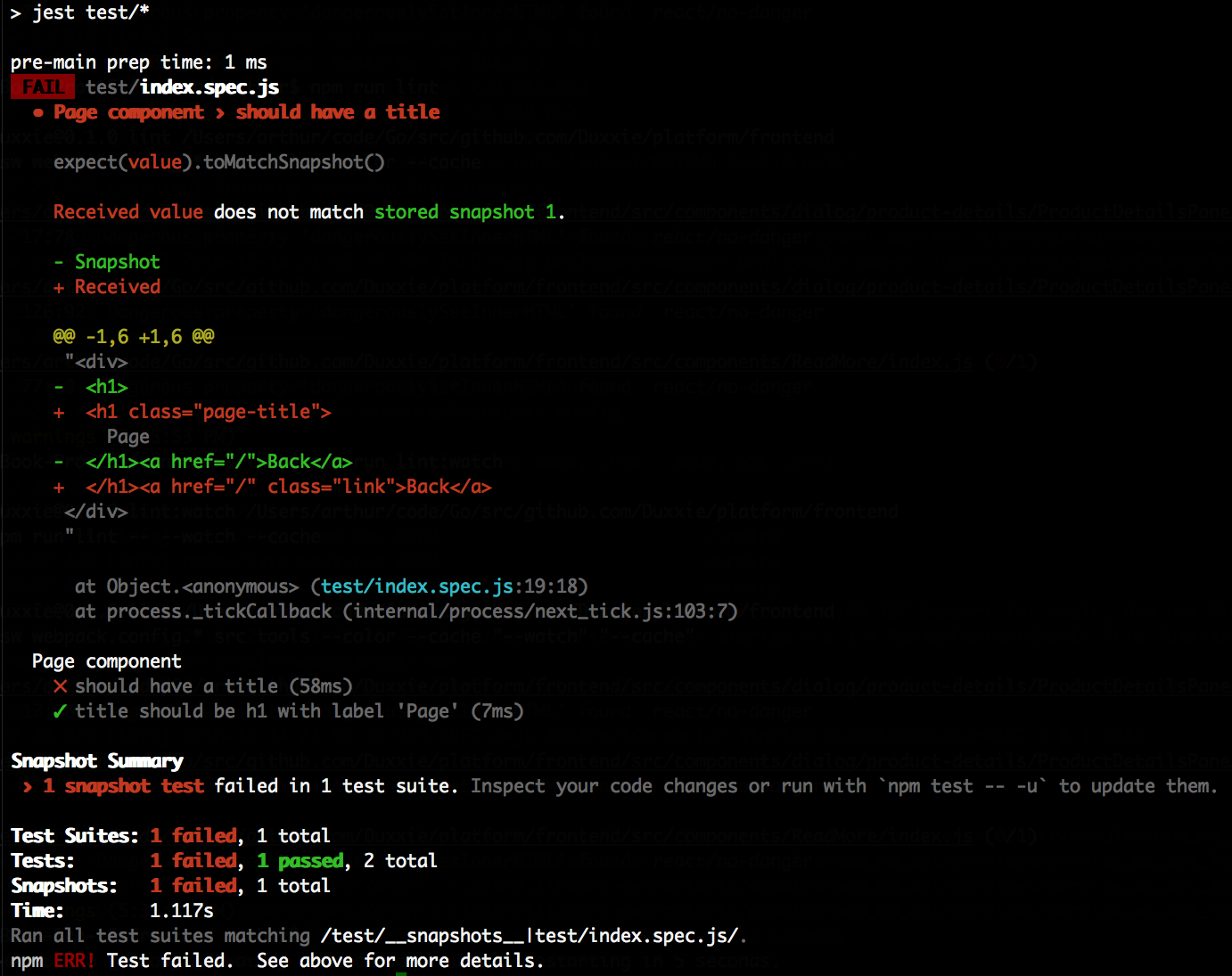Image resolution: width=1232 pixels, height=976 pixels.
Task: Click 'Ran all test suites matching' line
Action: 379,936
